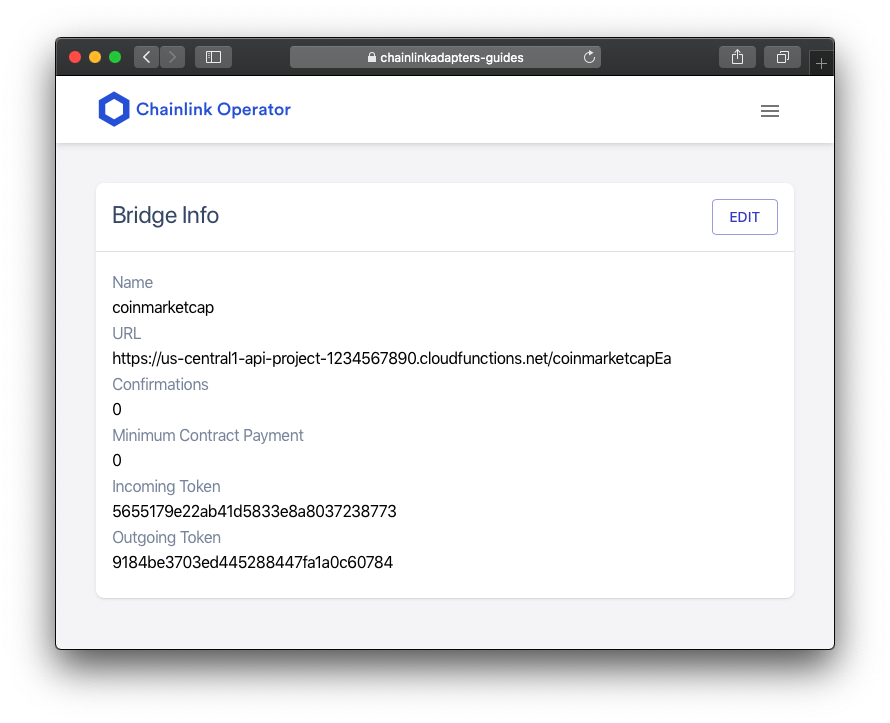Click the Outgoing Token value

point(253,562)
